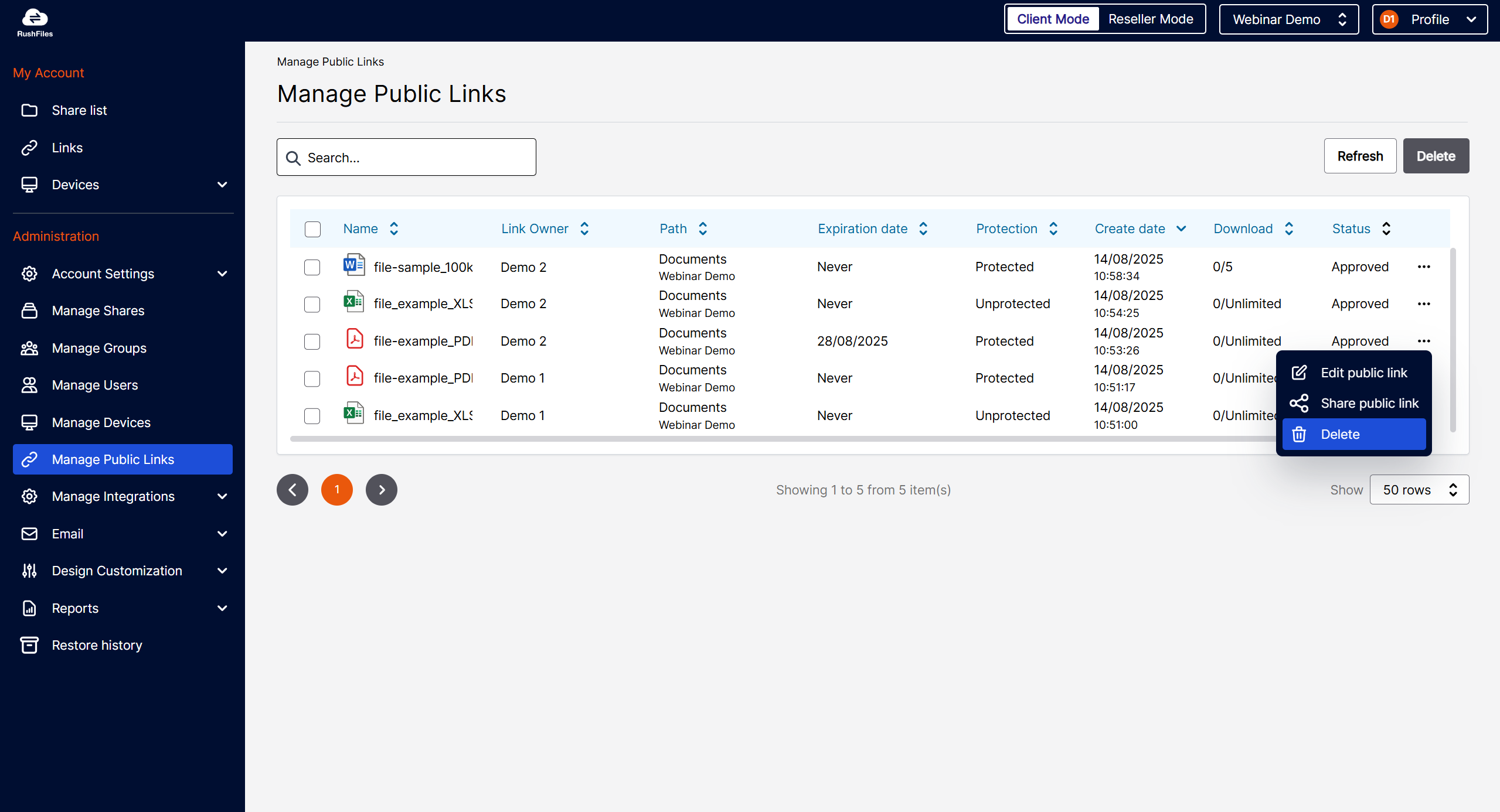Open three-dot menu for first row

pos(1424,267)
